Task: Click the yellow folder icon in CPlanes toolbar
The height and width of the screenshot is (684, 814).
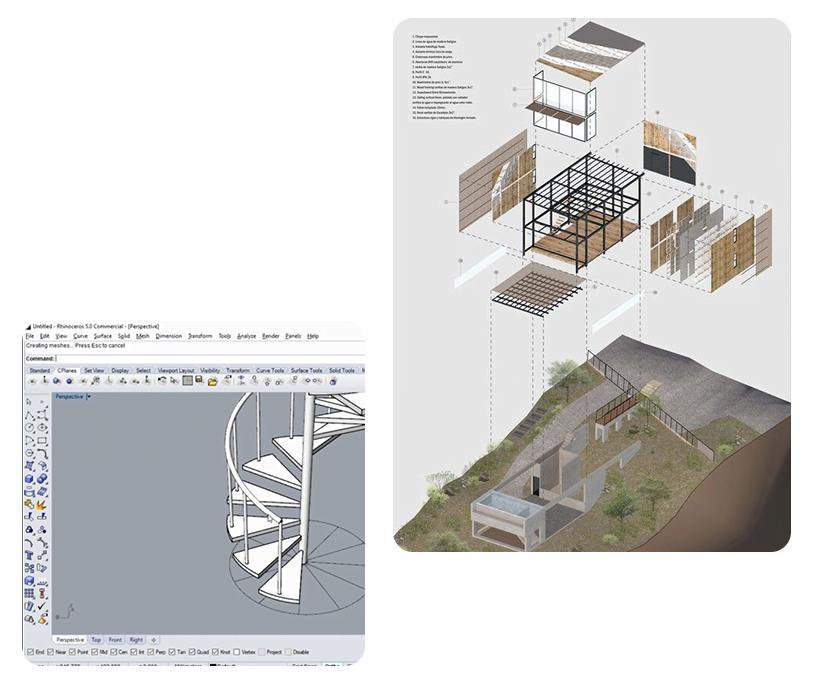Action: (x=213, y=381)
